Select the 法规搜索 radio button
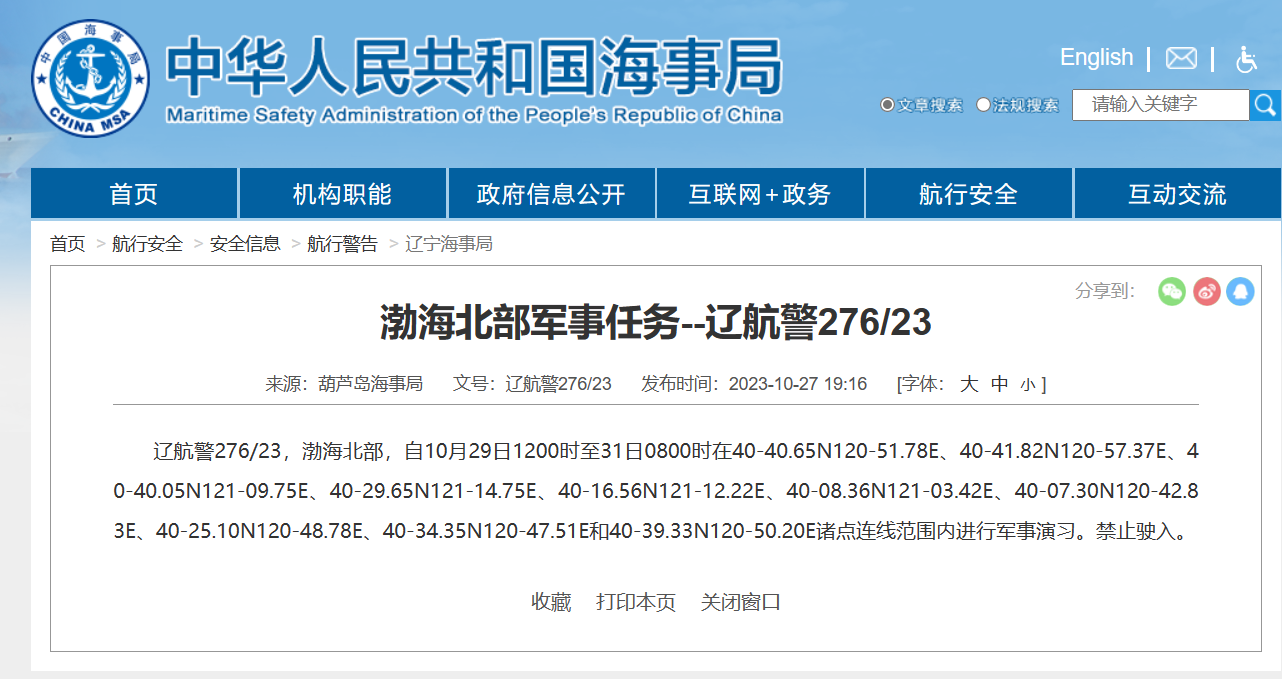The image size is (1282, 679). (983, 105)
